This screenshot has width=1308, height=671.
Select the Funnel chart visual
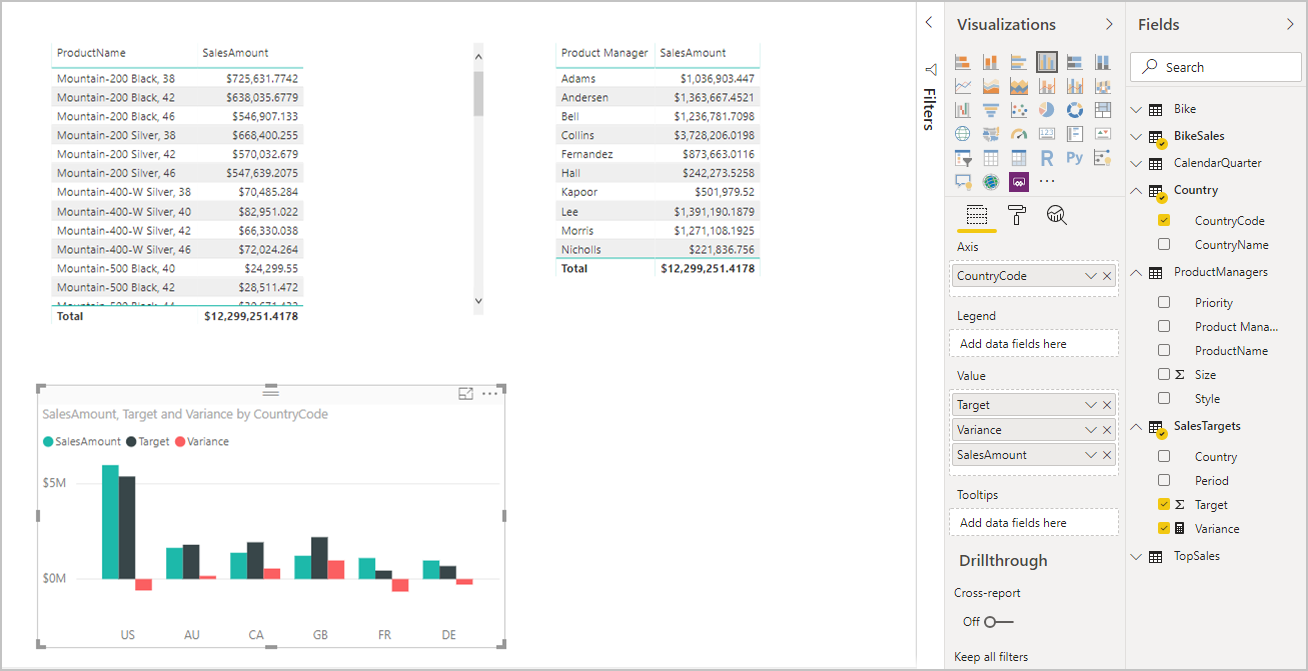(x=990, y=109)
